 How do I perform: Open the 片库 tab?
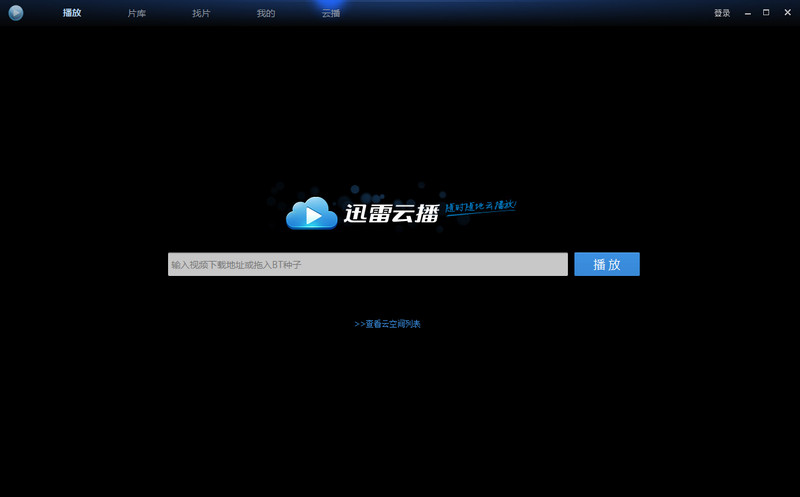pos(137,13)
